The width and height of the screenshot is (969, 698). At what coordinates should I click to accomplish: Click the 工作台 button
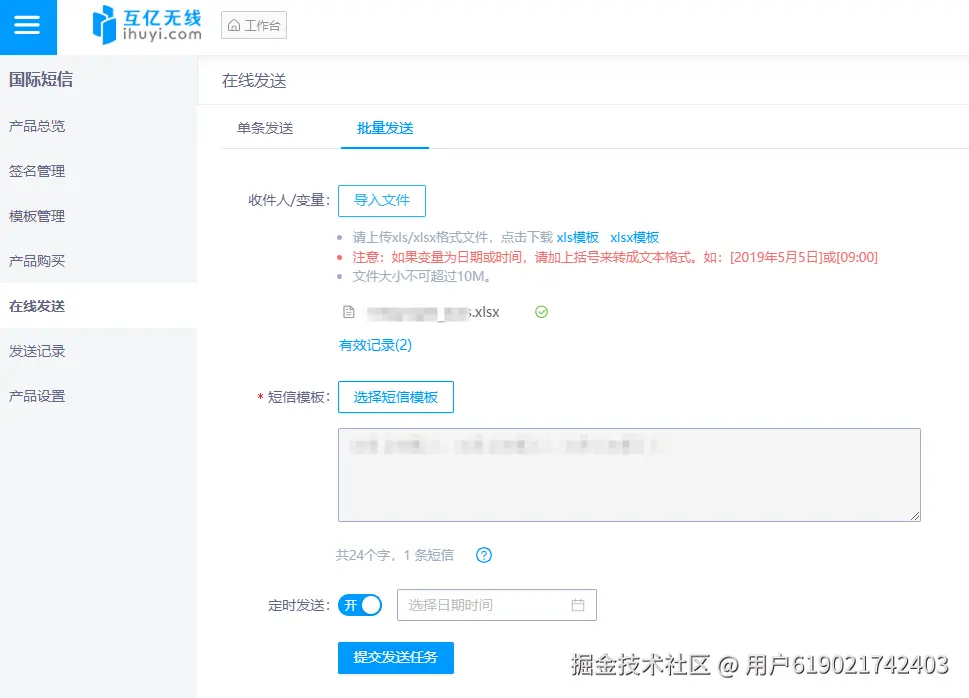coord(254,25)
